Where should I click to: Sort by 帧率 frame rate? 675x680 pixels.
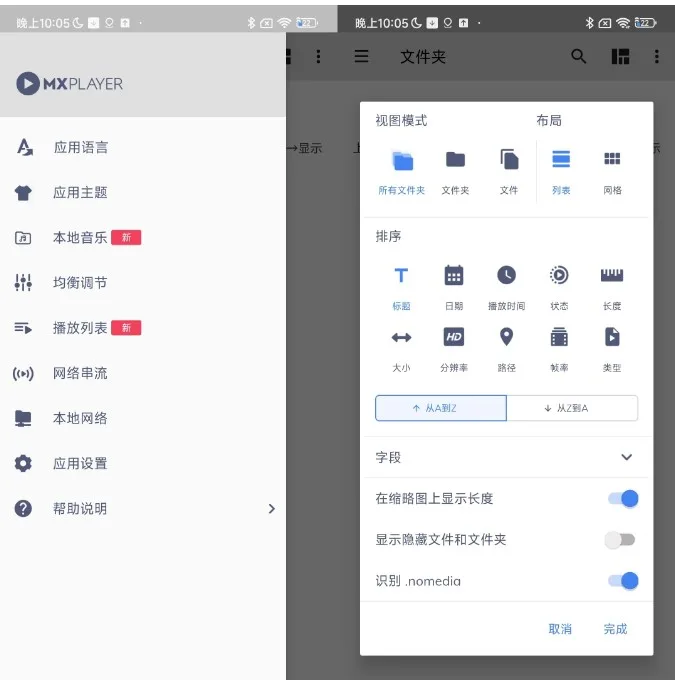(559, 350)
